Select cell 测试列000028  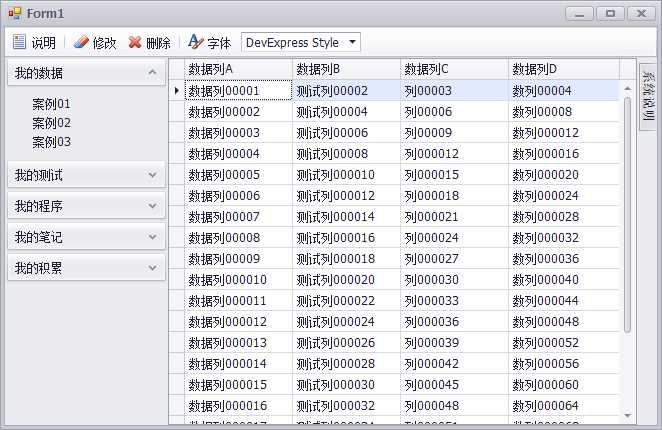(346, 364)
